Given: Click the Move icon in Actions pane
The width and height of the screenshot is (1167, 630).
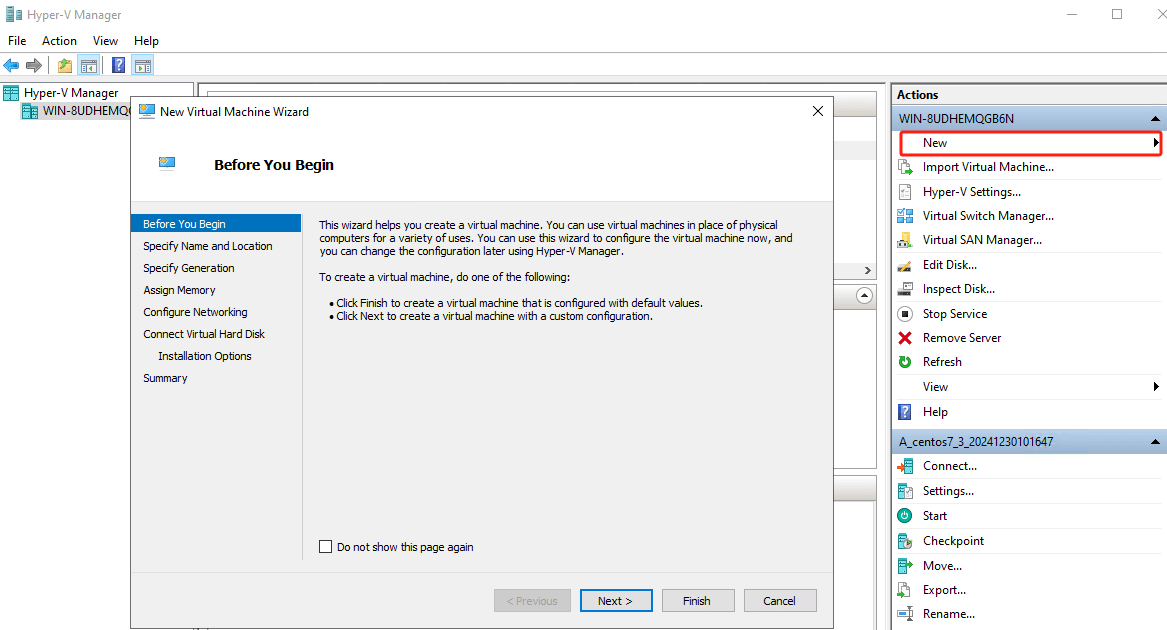Looking at the screenshot, I should (905, 566).
